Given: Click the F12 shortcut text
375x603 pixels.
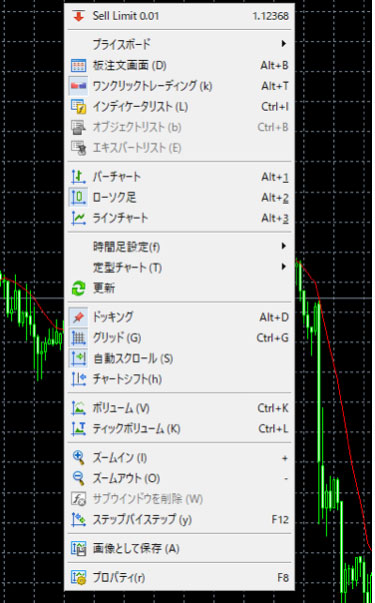Looking at the screenshot, I should (280, 520).
